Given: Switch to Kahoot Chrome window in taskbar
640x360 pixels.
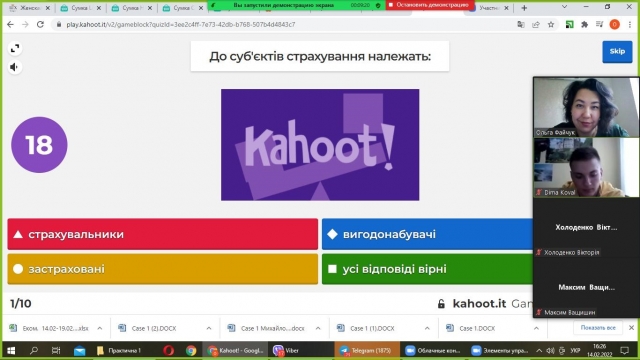Looking at the screenshot, I should [236, 351].
